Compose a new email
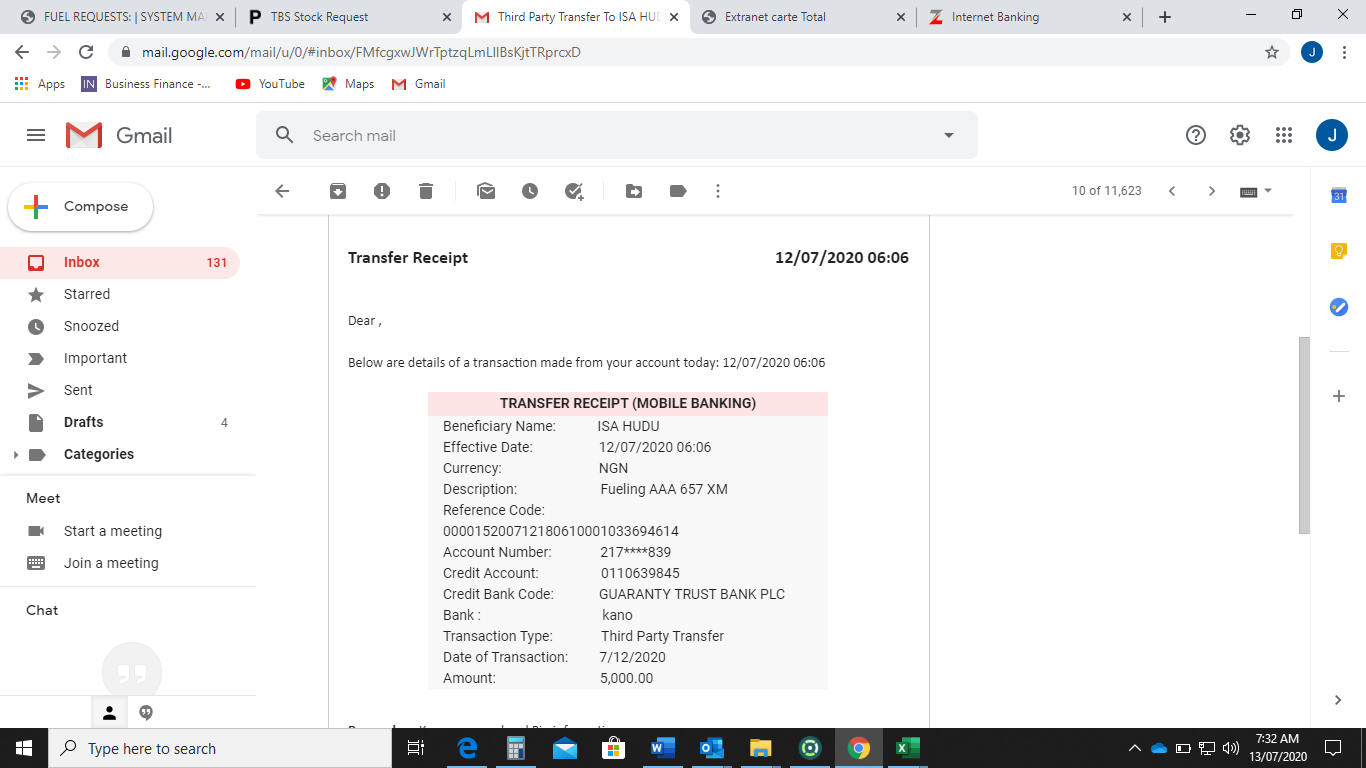 [x=81, y=207]
